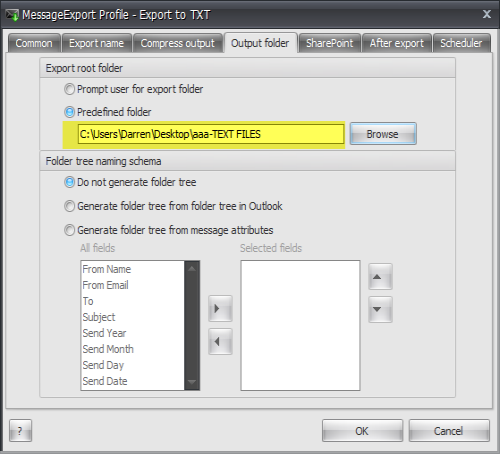The width and height of the screenshot is (500, 454).
Task: Open the After export tab
Action: (397, 43)
